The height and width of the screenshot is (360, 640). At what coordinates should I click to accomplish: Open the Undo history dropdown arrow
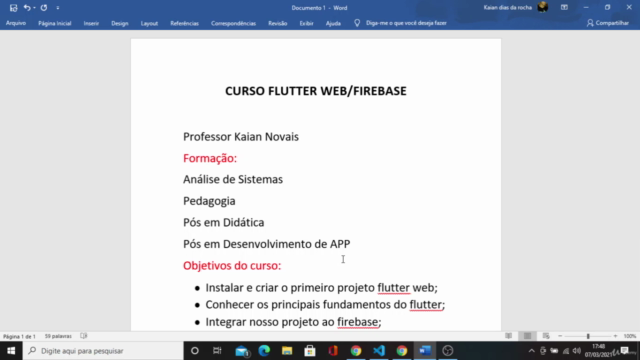(x=34, y=8)
